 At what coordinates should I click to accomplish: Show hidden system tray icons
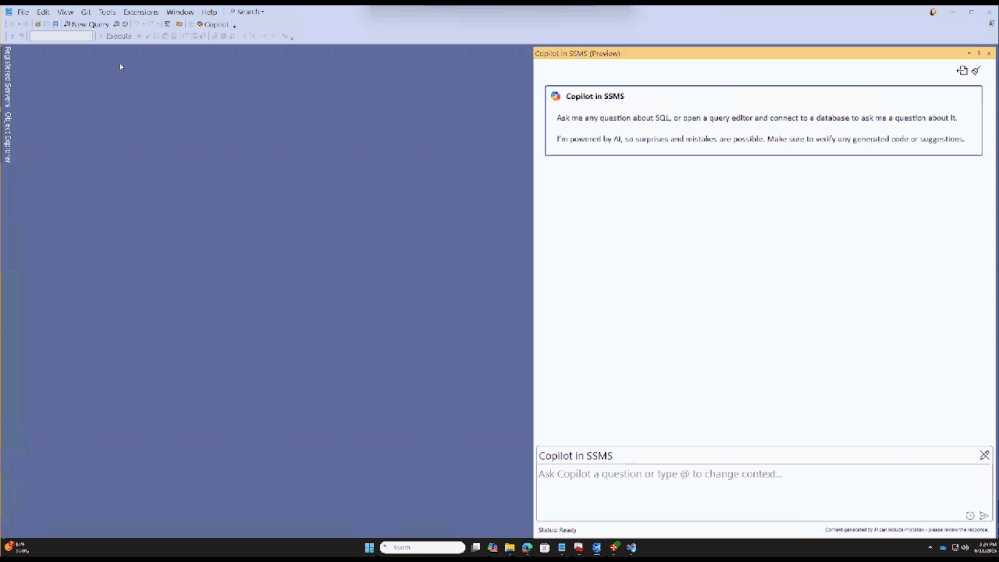click(x=930, y=547)
